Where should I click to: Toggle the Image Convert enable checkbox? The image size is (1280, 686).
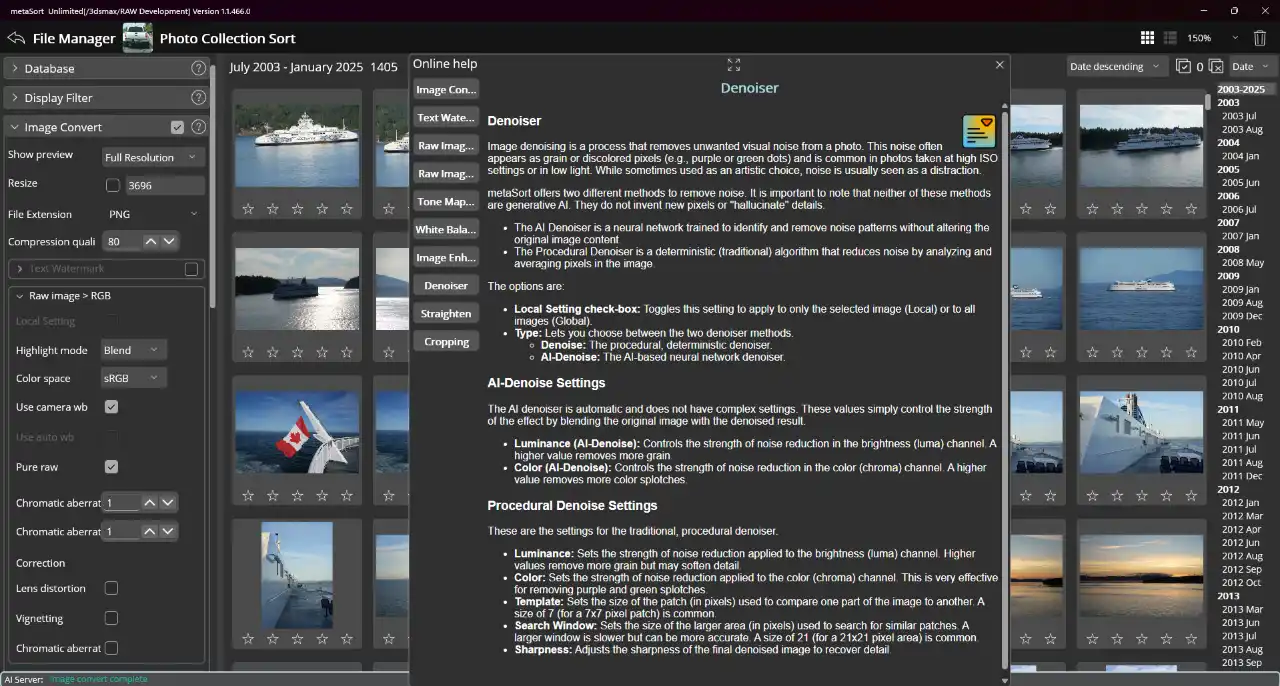point(177,127)
